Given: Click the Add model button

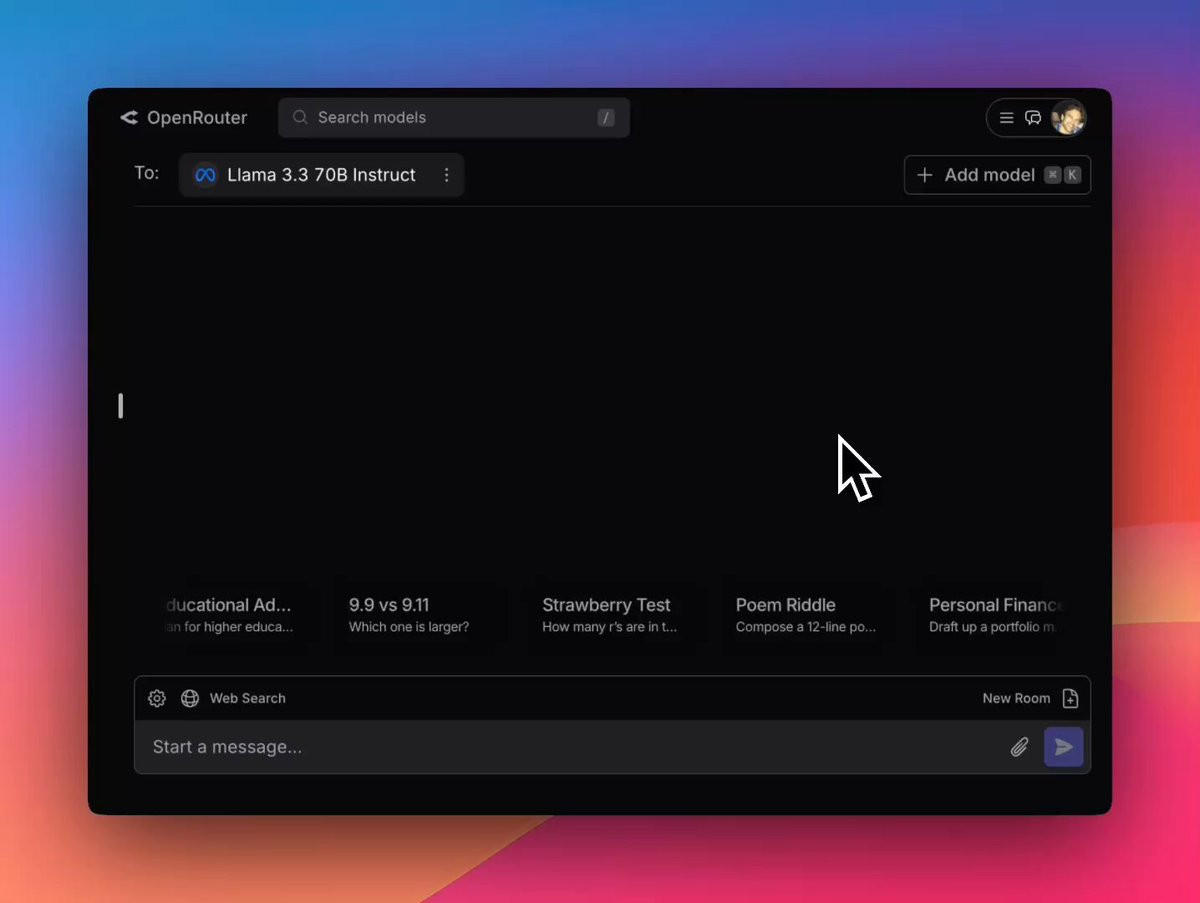Looking at the screenshot, I should pos(997,175).
